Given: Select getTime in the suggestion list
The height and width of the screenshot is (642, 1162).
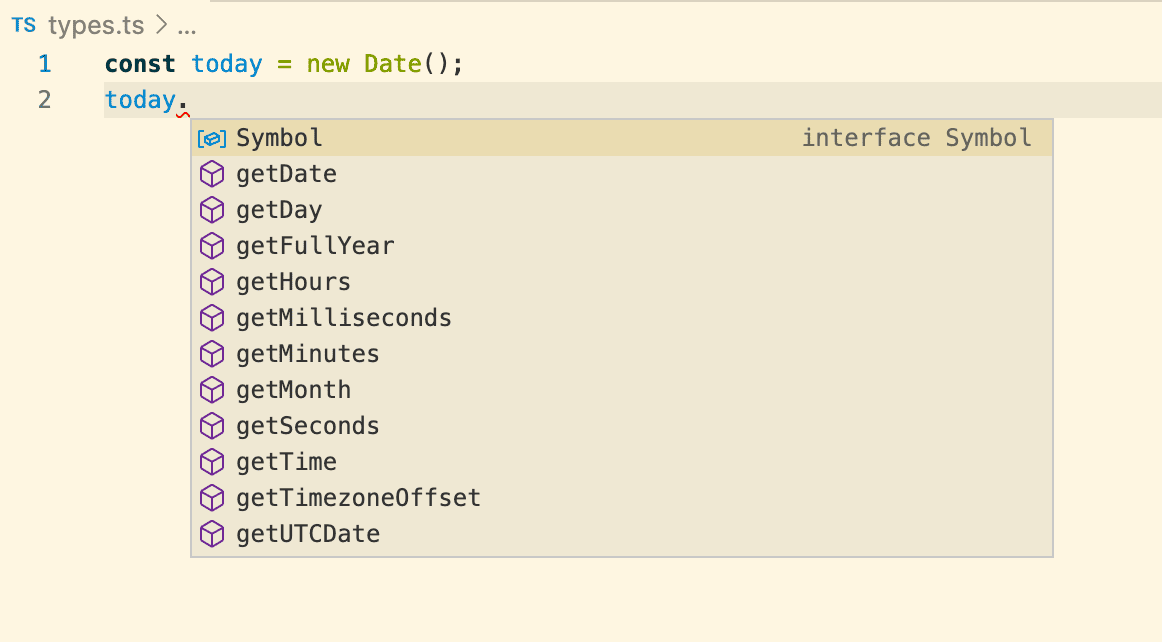Looking at the screenshot, I should click(x=622, y=463).
